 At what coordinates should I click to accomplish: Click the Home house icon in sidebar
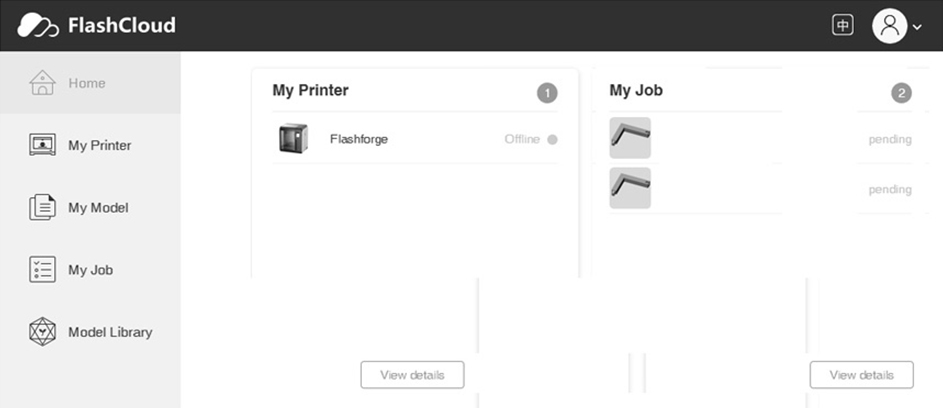(x=42, y=82)
